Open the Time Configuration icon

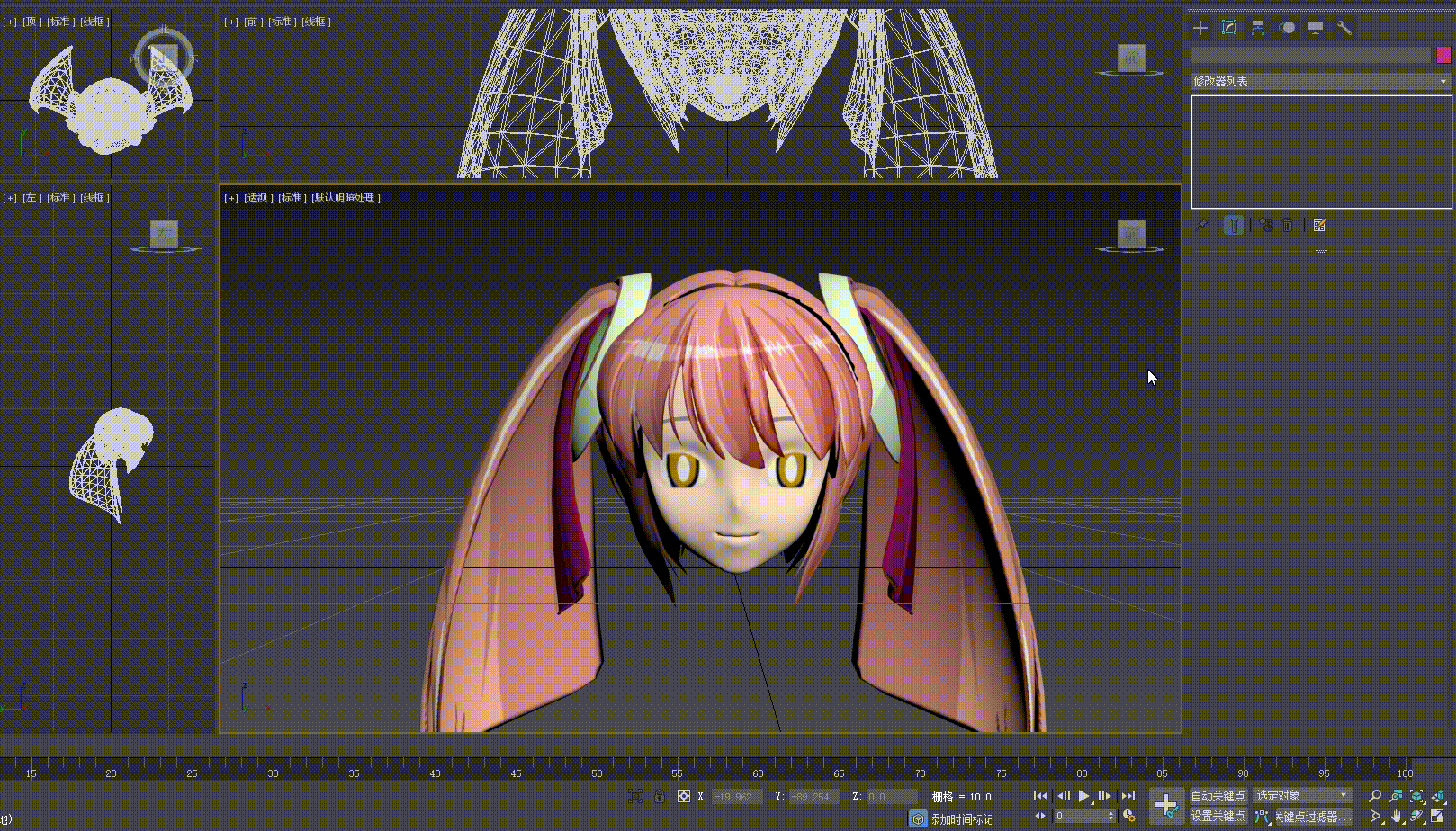[x=1129, y=816]
